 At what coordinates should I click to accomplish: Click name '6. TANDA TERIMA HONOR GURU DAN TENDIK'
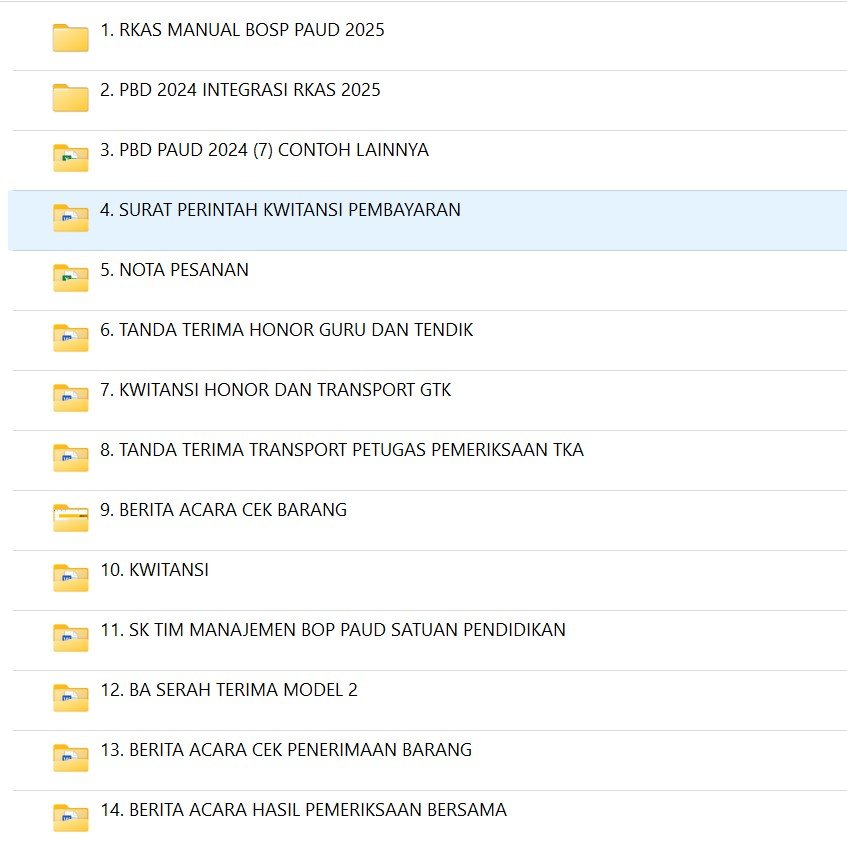click(x=287, y=330)
